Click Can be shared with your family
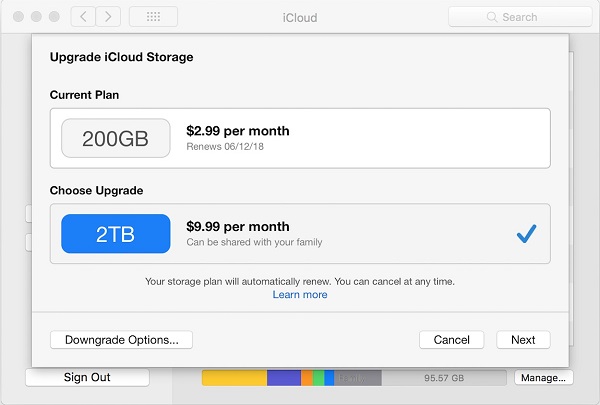Screen dimensions: 600x405 click(x=254, y=242)
